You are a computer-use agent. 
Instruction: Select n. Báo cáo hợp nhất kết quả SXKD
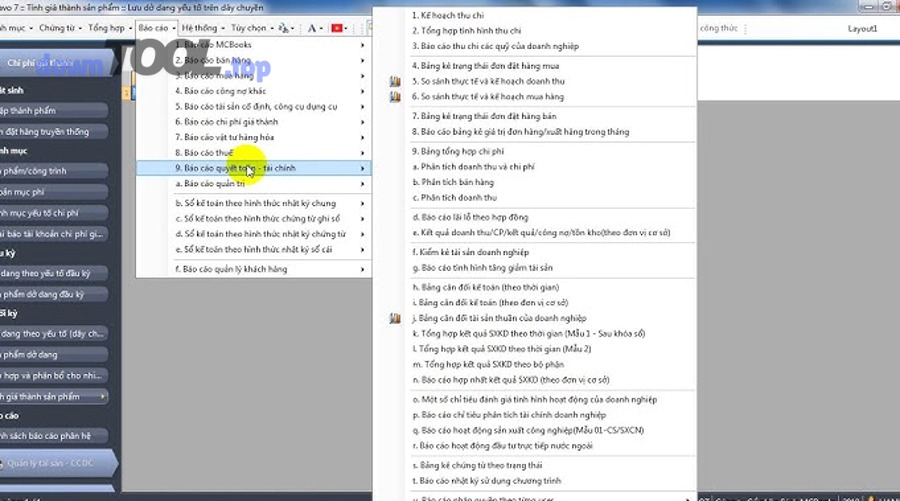click(535, 380)
